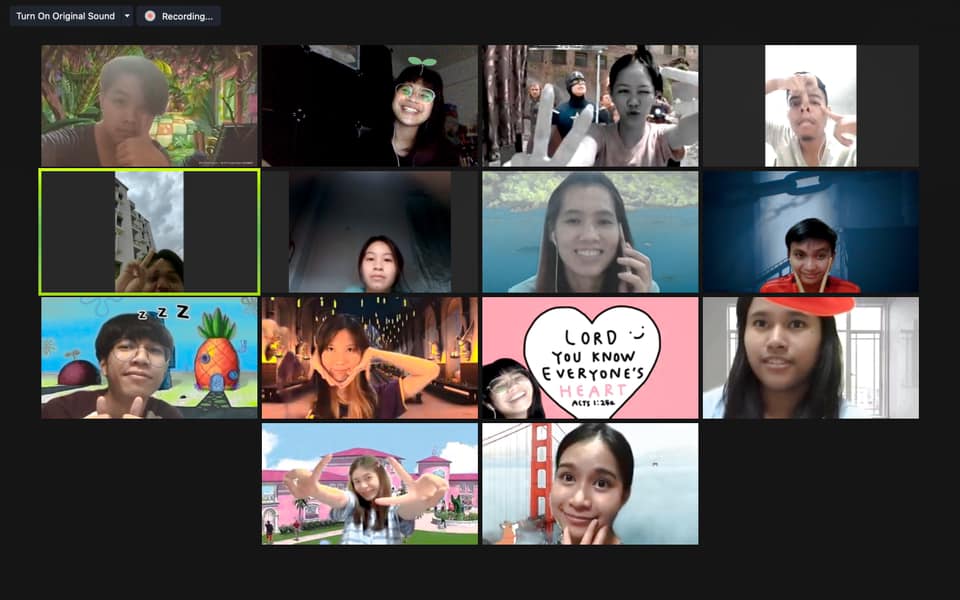Select participant showing peace sign at camera
The image size is (960, 600).
590,105
